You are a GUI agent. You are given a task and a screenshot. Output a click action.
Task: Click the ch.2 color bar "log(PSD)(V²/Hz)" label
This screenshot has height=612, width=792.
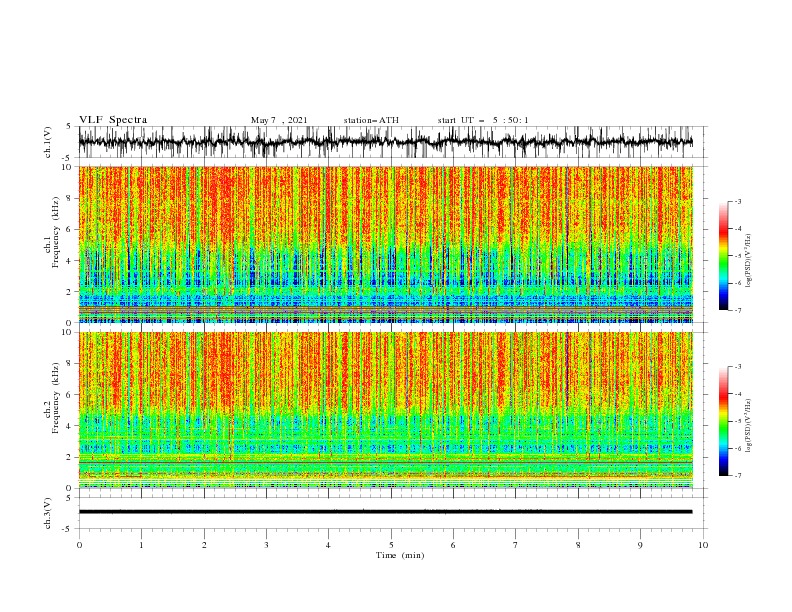749,425
